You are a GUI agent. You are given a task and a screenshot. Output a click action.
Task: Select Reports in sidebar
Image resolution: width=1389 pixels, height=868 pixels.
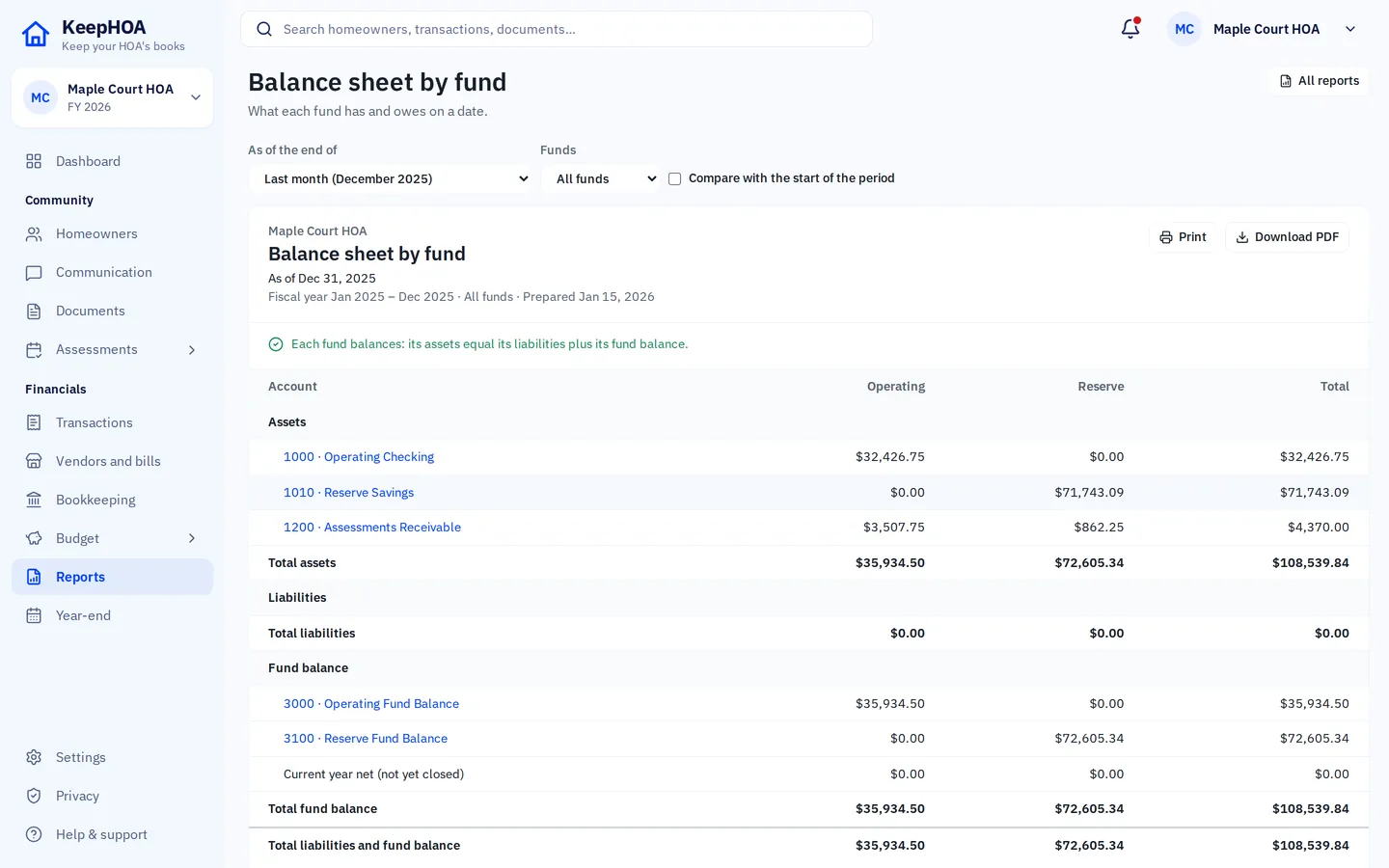point(112,577)
